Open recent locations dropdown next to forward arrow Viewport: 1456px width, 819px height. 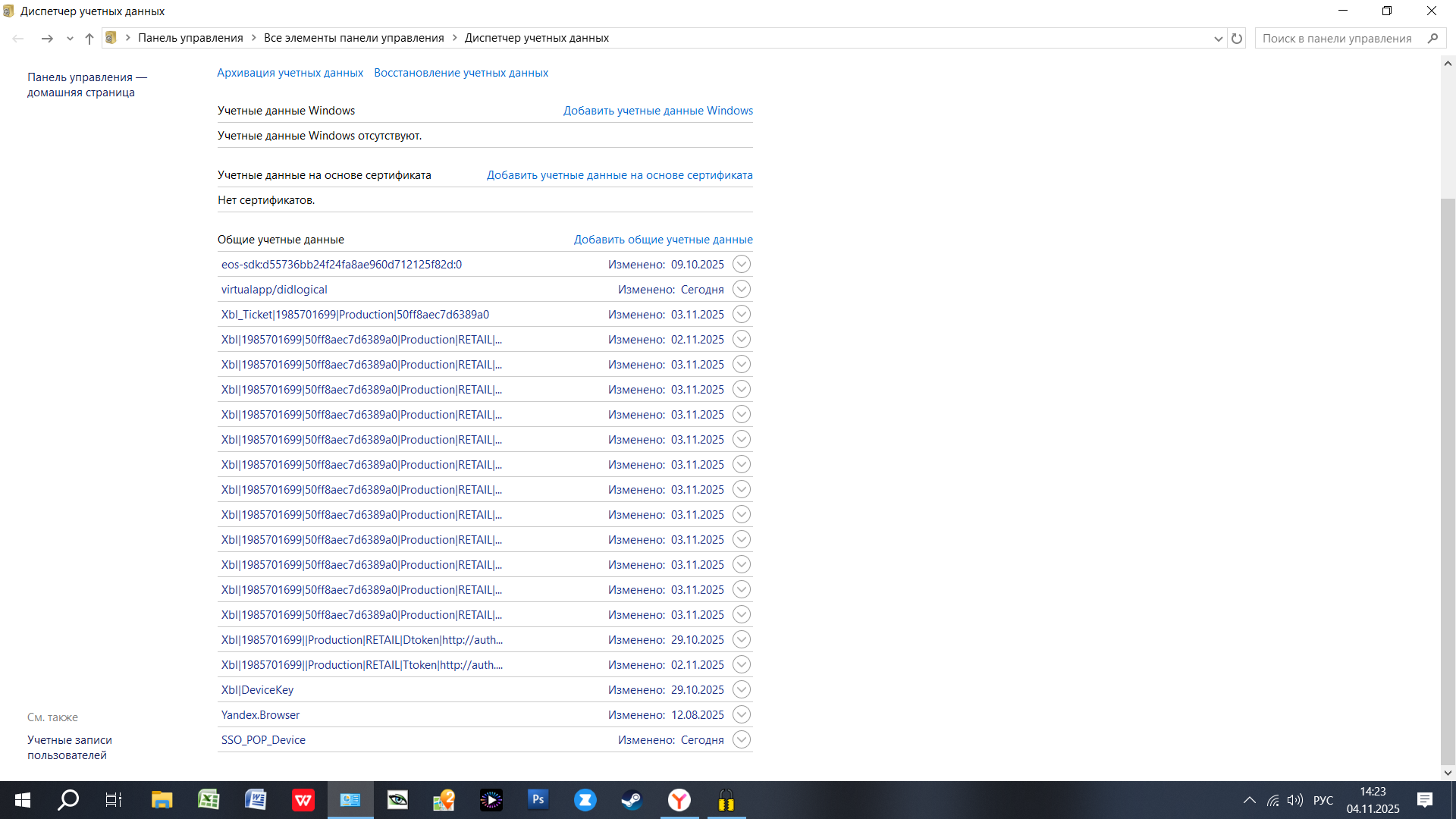(70, 38)
